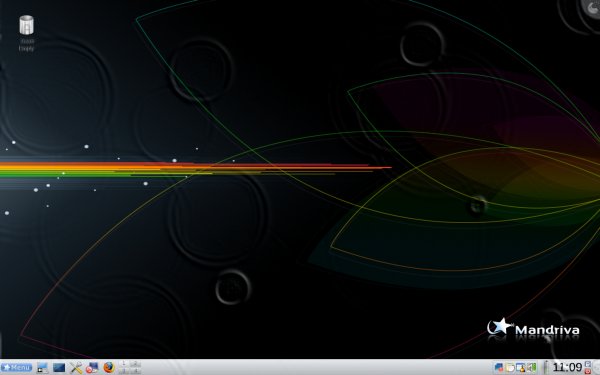
Task: Open the clipboard tray icon
Action: pos(510,368)
